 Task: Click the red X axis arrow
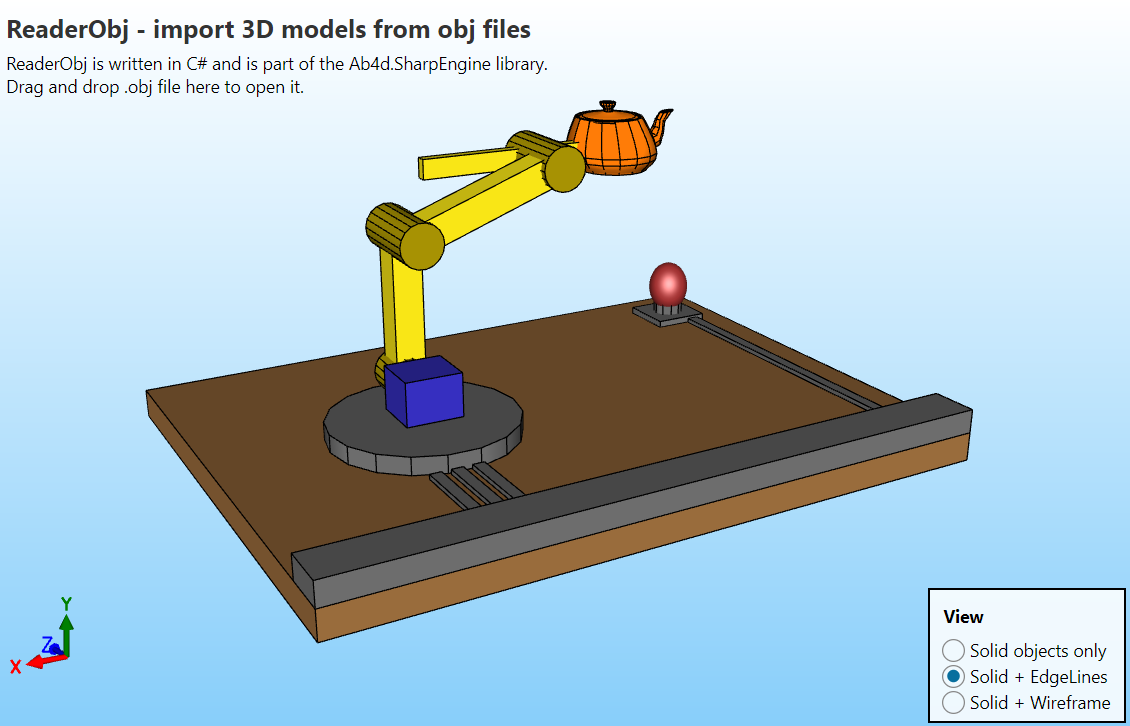tap(38, 661)
